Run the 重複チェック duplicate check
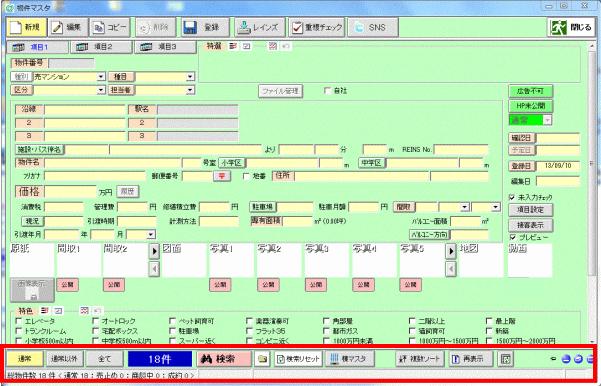 pos(317,27)
